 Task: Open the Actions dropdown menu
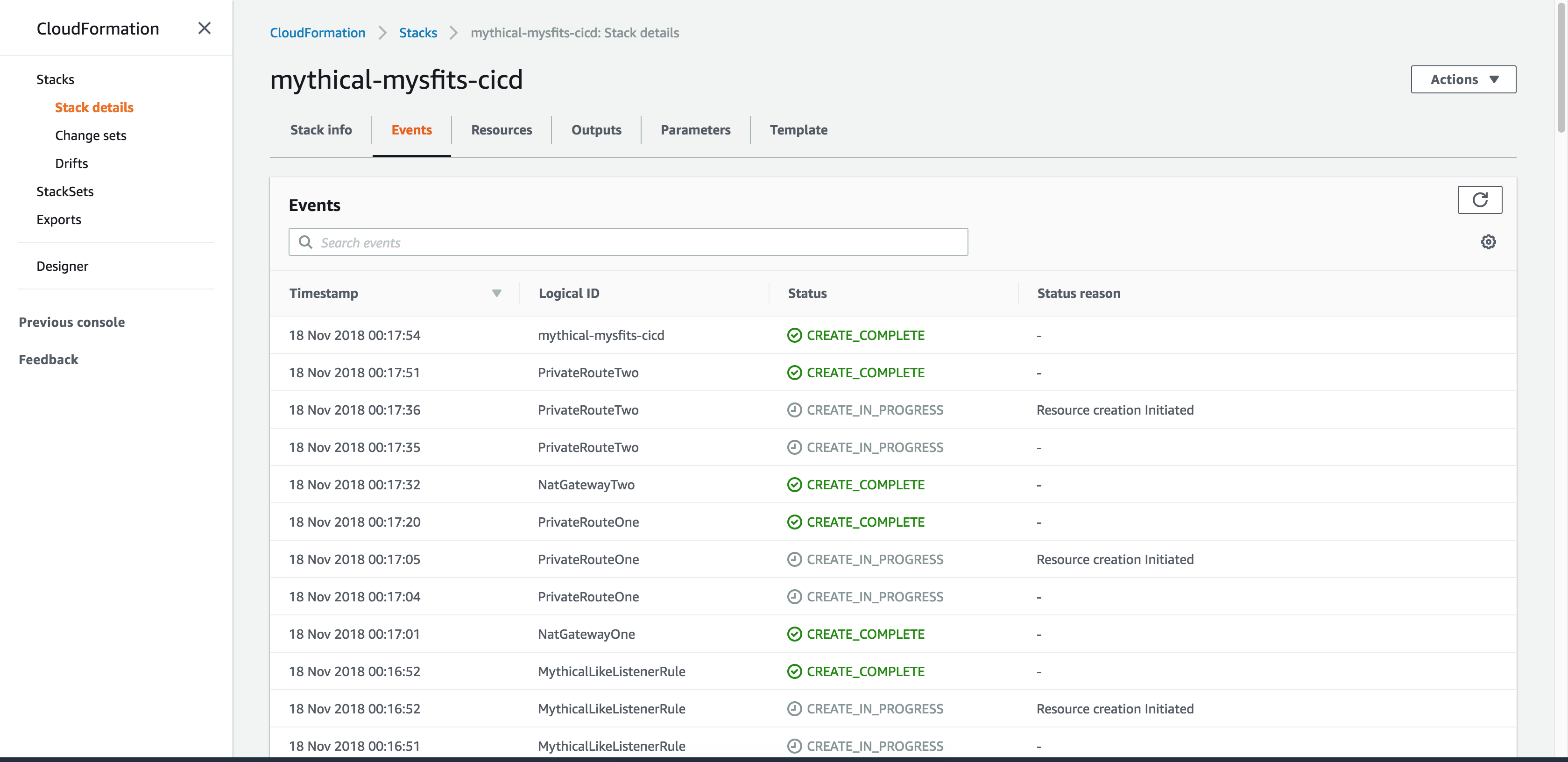point(1463,79)
